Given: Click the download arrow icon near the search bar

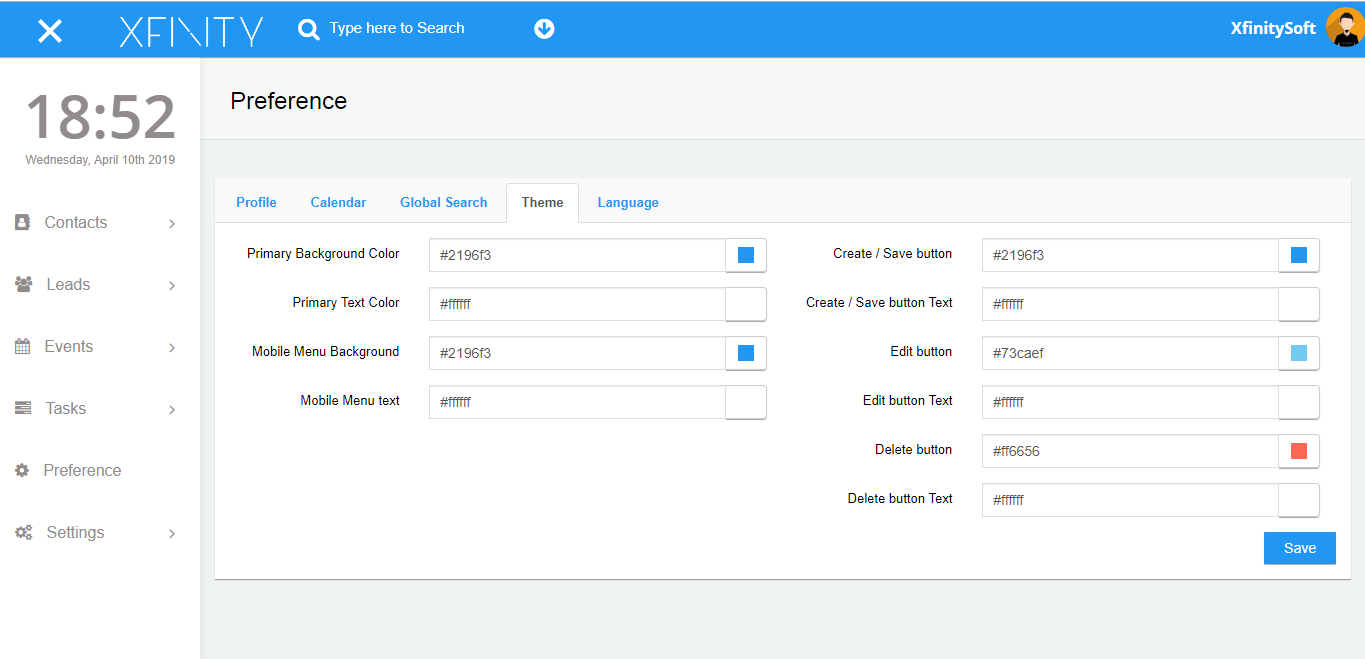Looking at the screenshot, I should (x=543, y=28).
